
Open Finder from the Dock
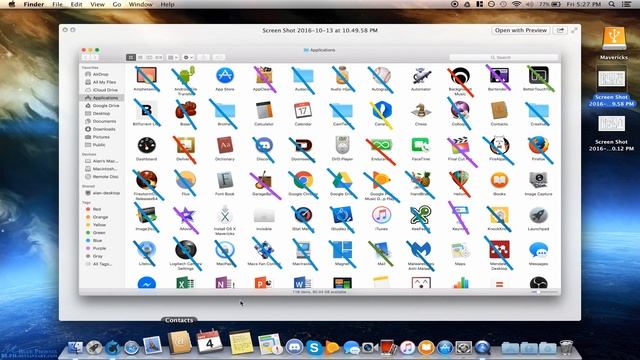coord(76,347)
